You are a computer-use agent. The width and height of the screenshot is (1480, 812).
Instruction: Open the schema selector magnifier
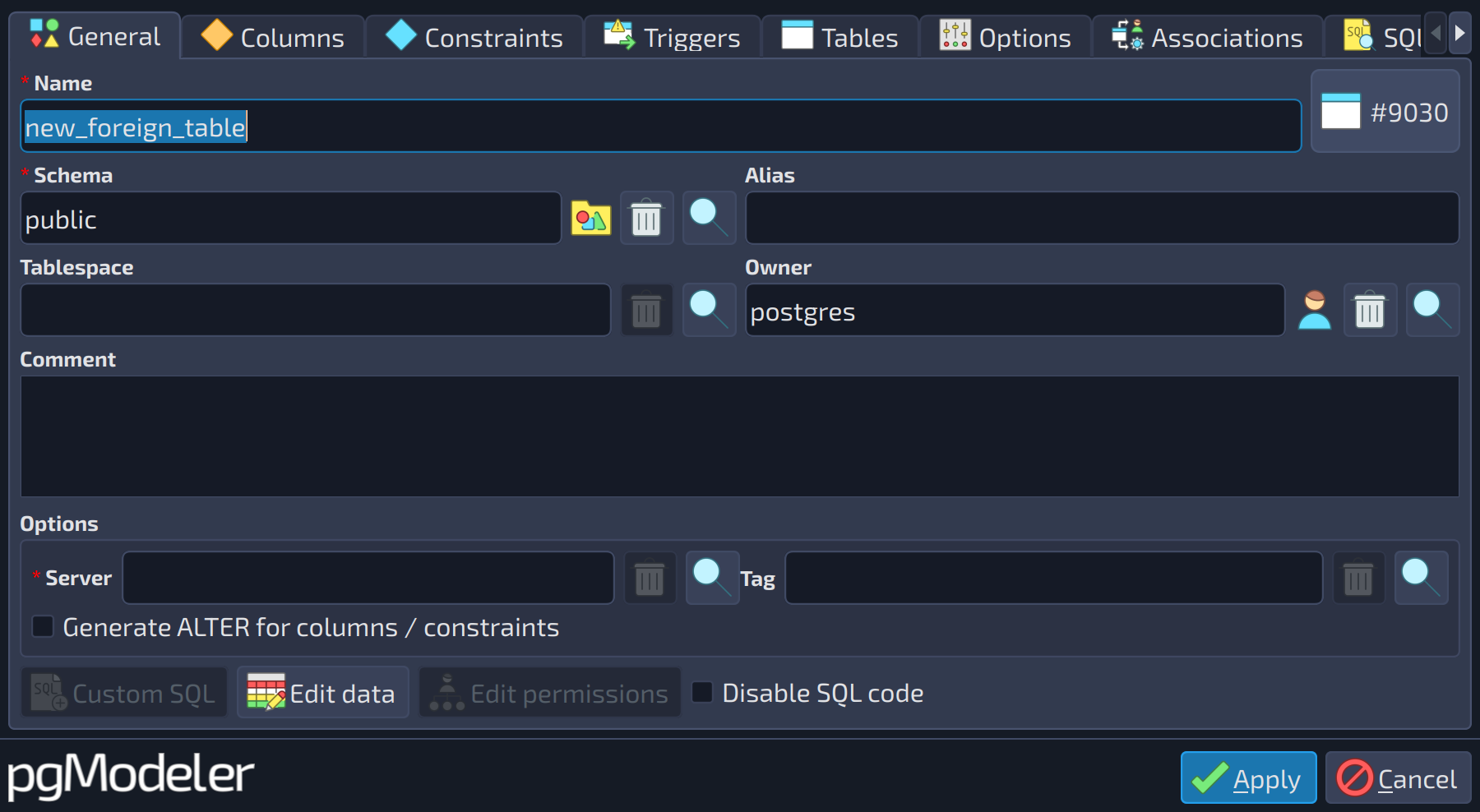[709, 219]
